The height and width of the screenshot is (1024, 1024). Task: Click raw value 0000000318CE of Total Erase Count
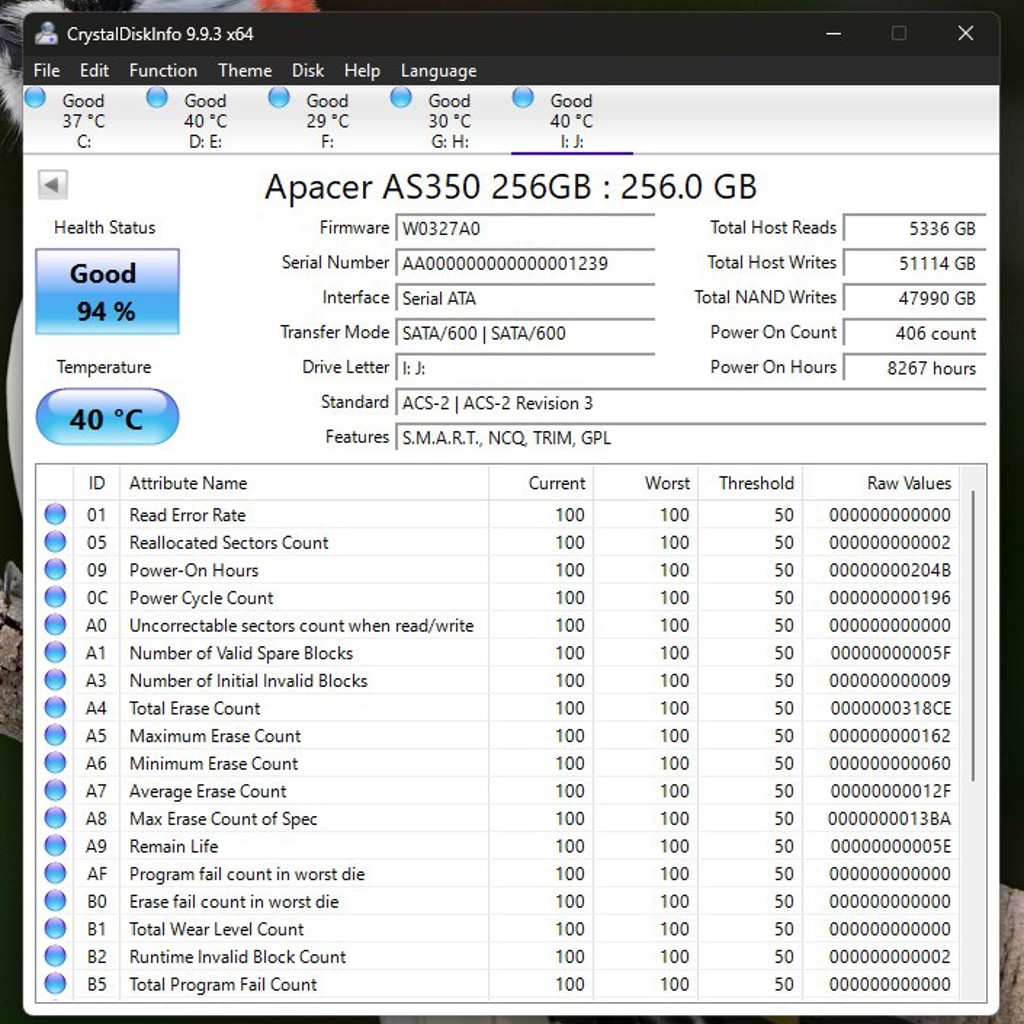pyautogui.click(x=891, y=708)
